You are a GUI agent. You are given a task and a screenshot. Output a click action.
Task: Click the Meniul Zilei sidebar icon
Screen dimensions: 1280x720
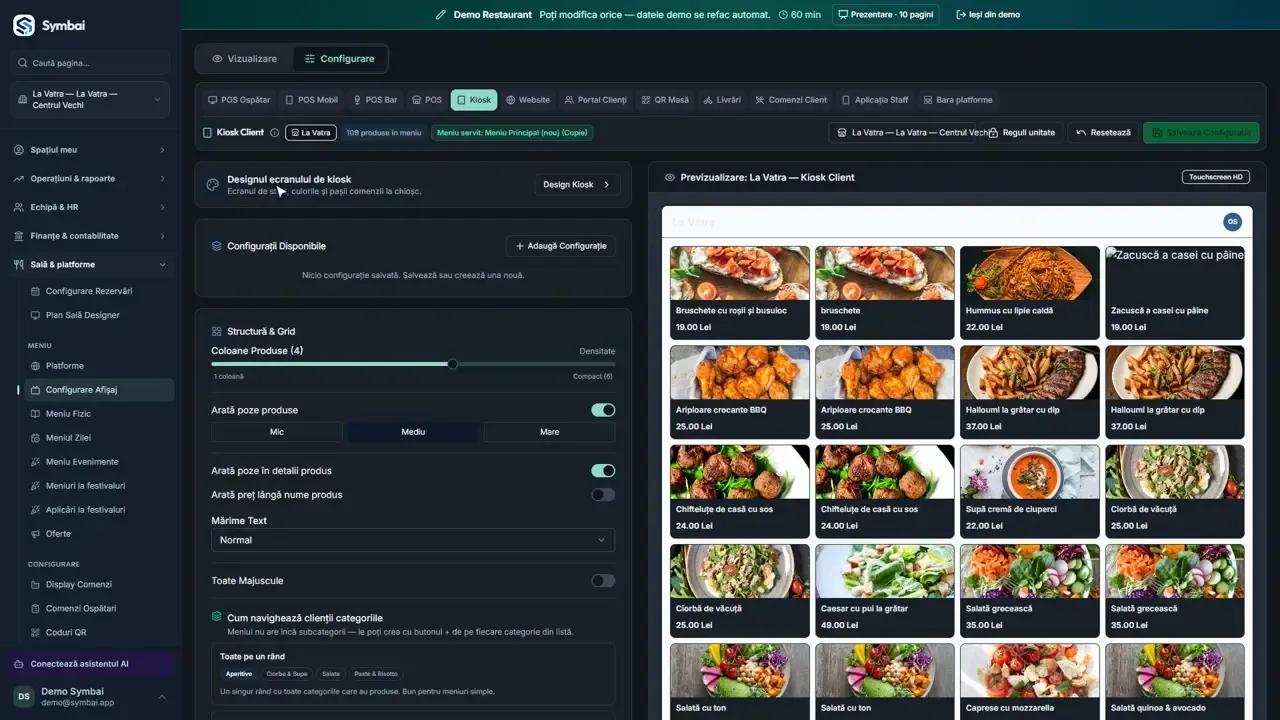[36, 438]
